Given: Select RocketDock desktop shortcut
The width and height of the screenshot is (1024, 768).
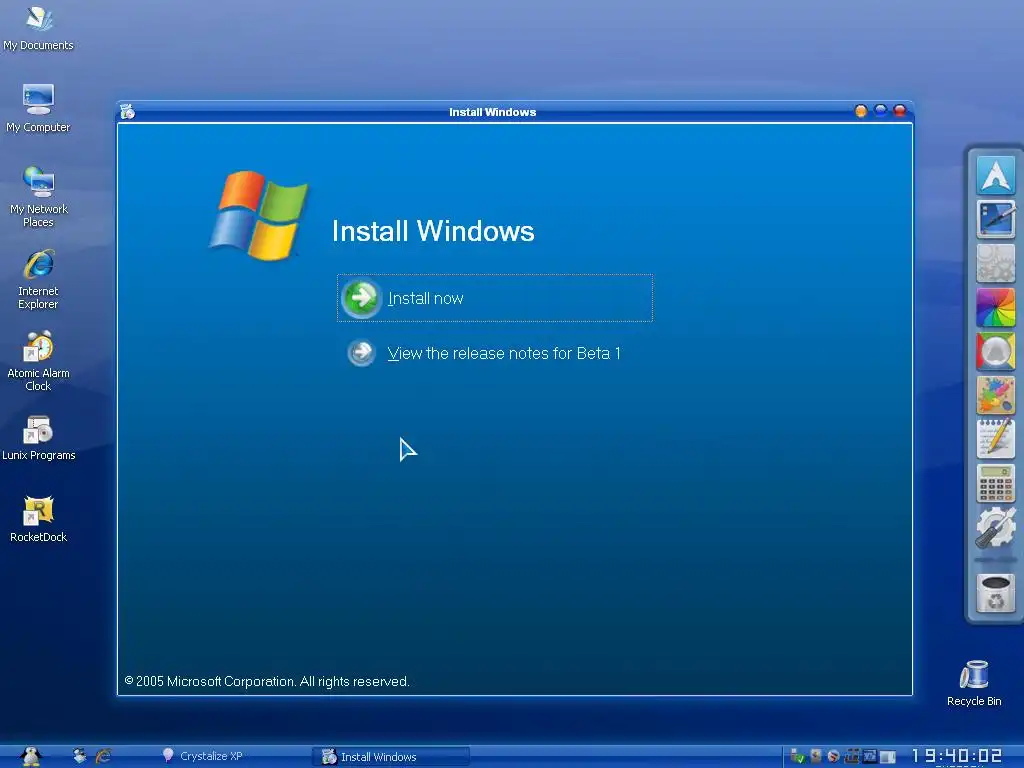Looking at the screenshot, I should (x=39, y=520).
